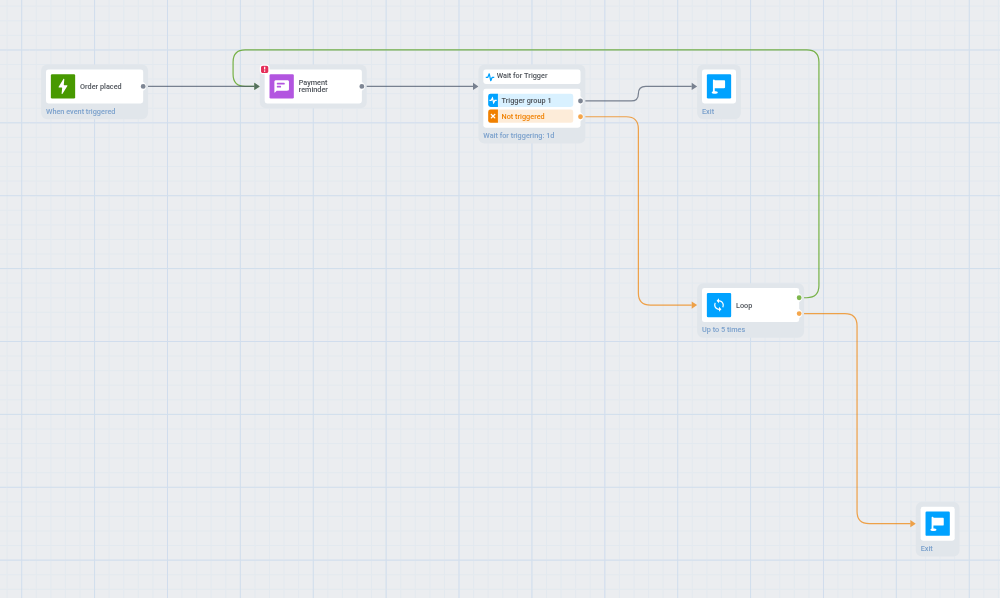This screenshot has width=1000, height=598.
Task: Select the Order placed node label
Action: click(x=100, y=86)
